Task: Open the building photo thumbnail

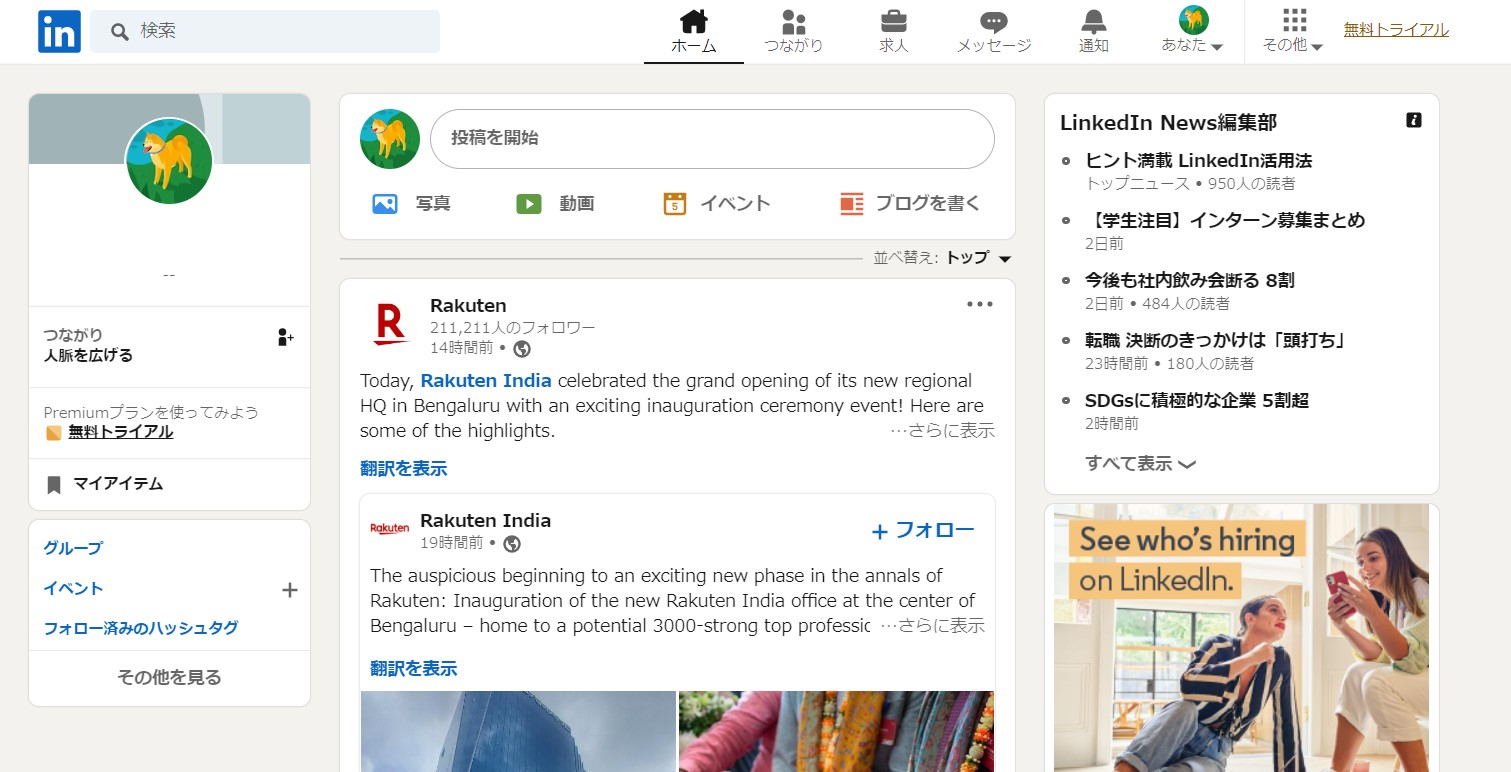Action: [518, 731]
